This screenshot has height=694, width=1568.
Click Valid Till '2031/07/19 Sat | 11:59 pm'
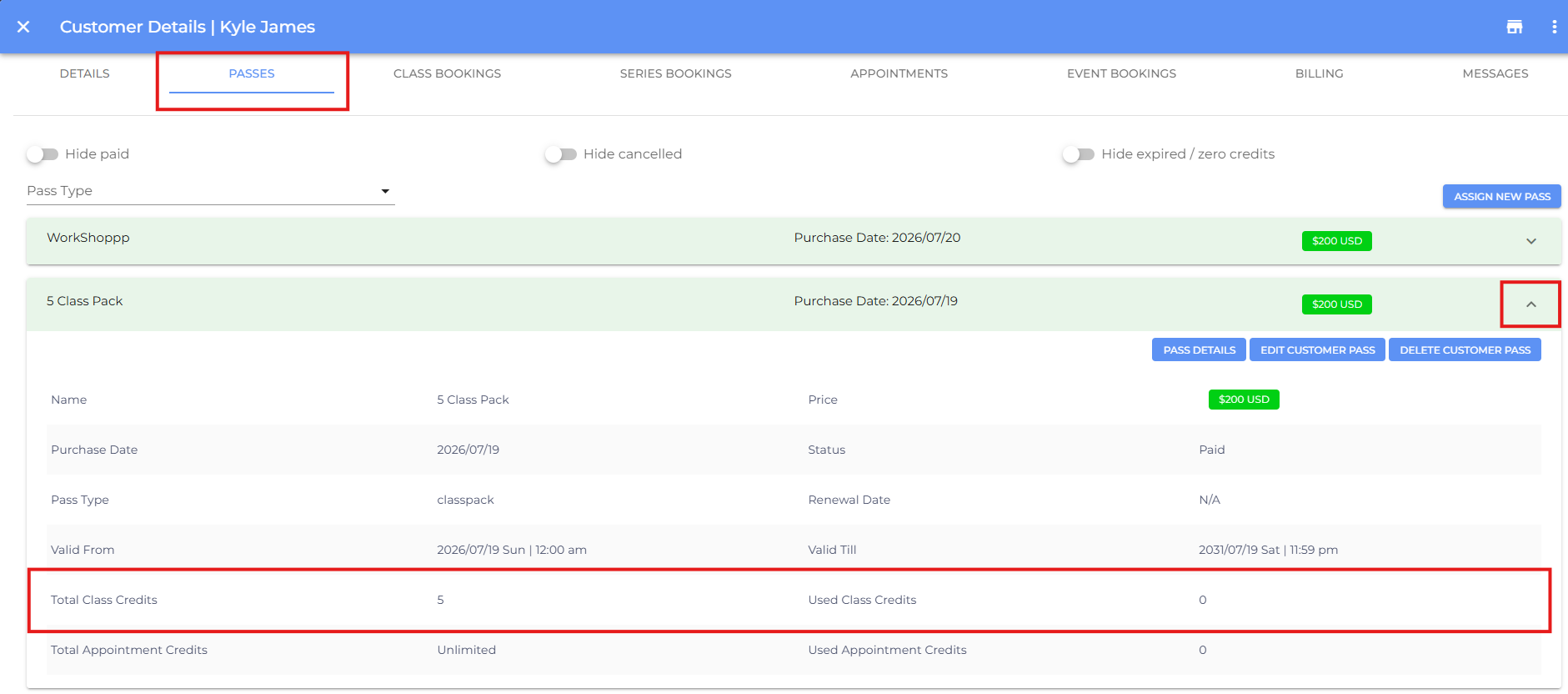tap(1268, 550)
